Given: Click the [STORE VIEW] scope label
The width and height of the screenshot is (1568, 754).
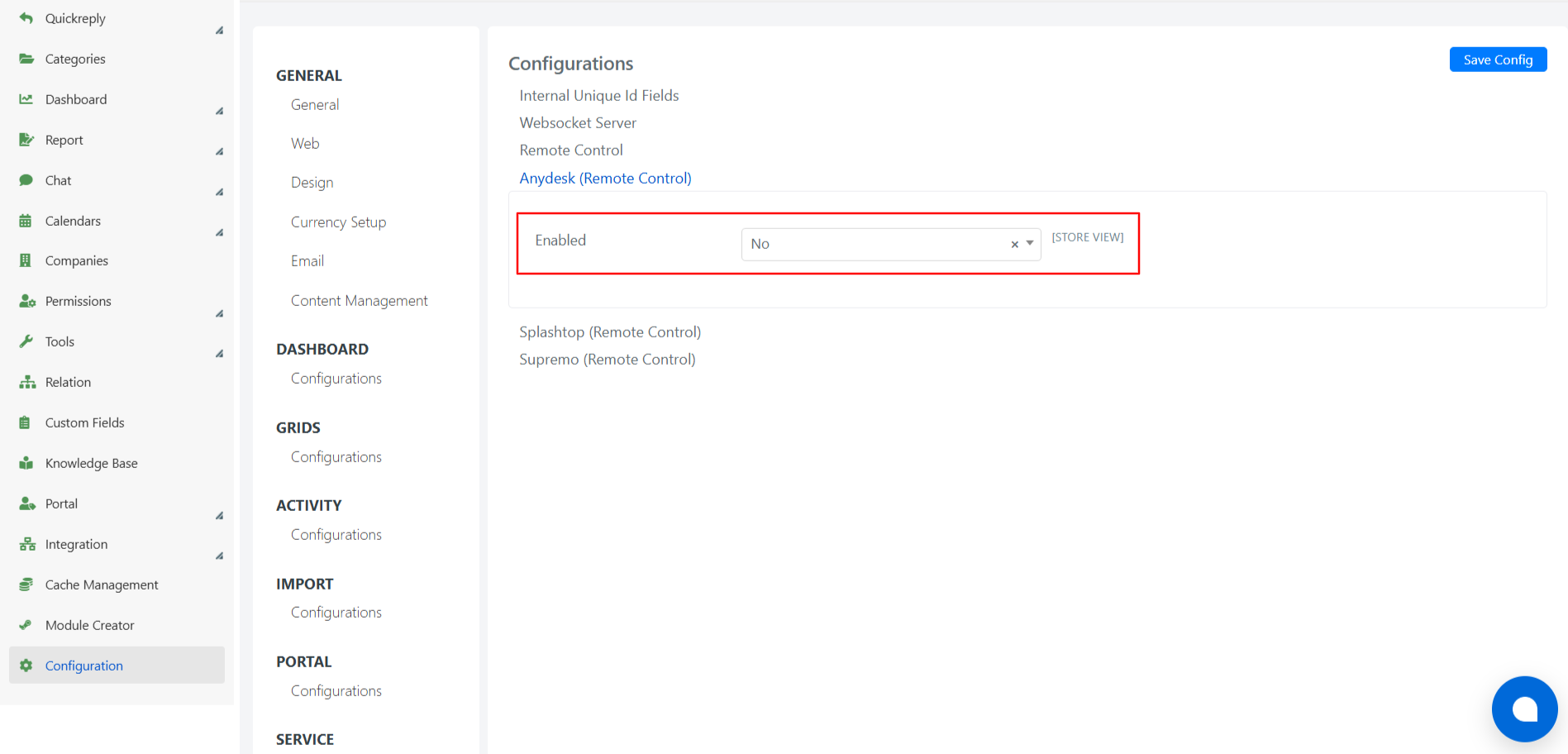Looking at the screenshot, I should click(1087, 237).
